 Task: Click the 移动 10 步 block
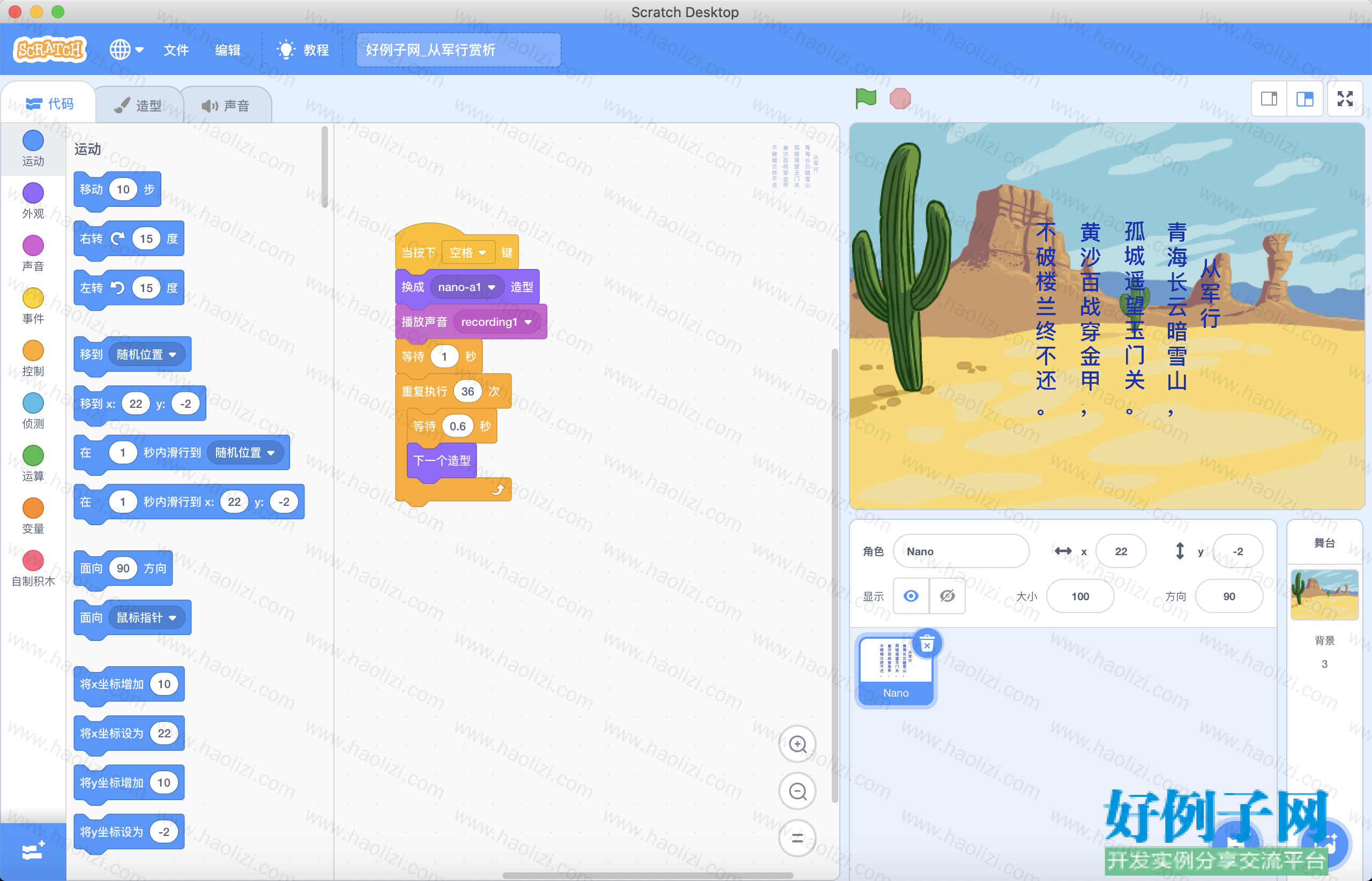(x=117, y=189)
